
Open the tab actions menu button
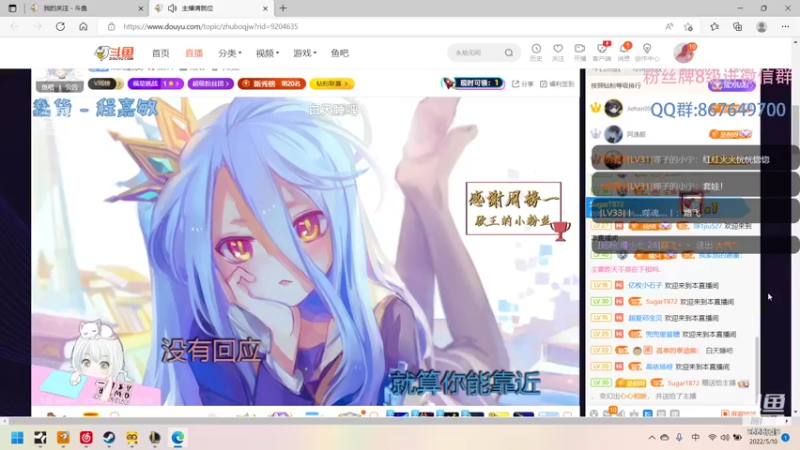click(x=12, y=8)
